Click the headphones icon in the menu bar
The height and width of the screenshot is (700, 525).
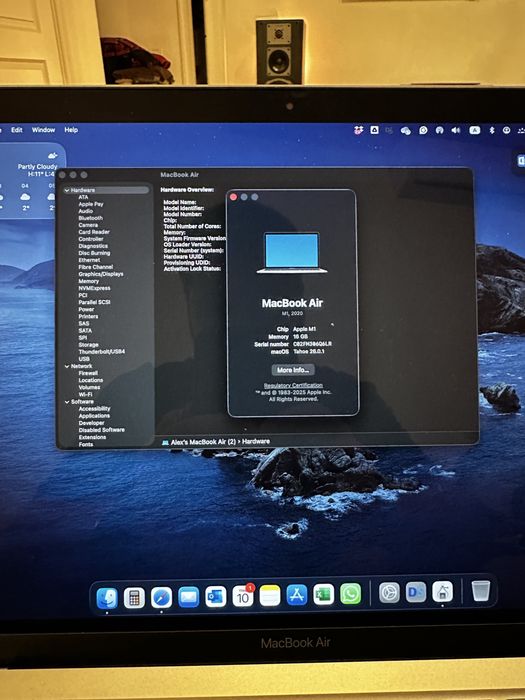[439, 130]
